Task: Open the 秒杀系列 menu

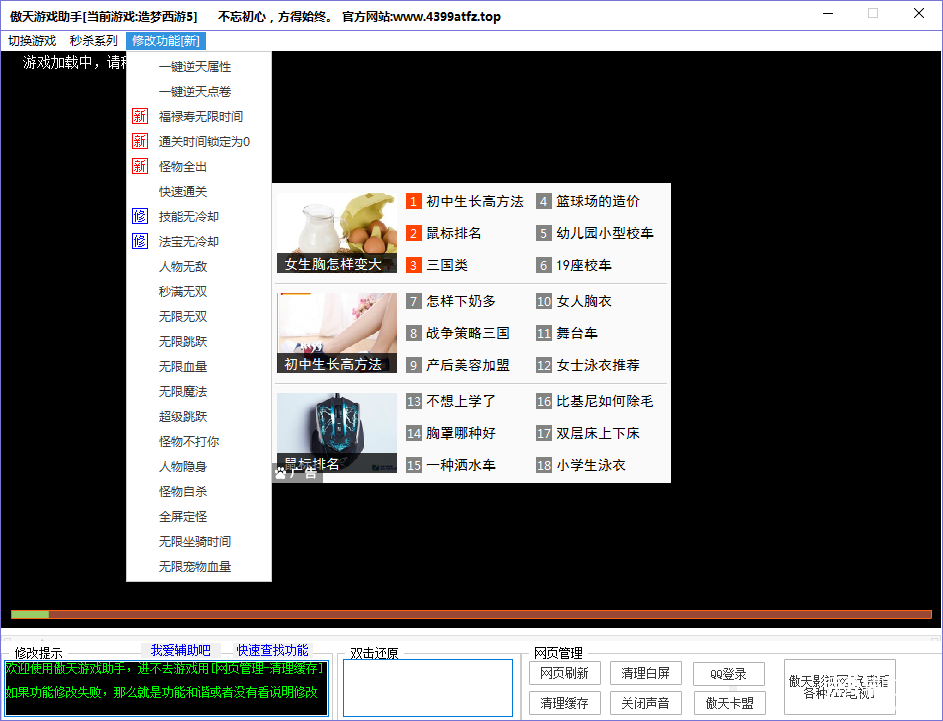Action: pos(93,41)
